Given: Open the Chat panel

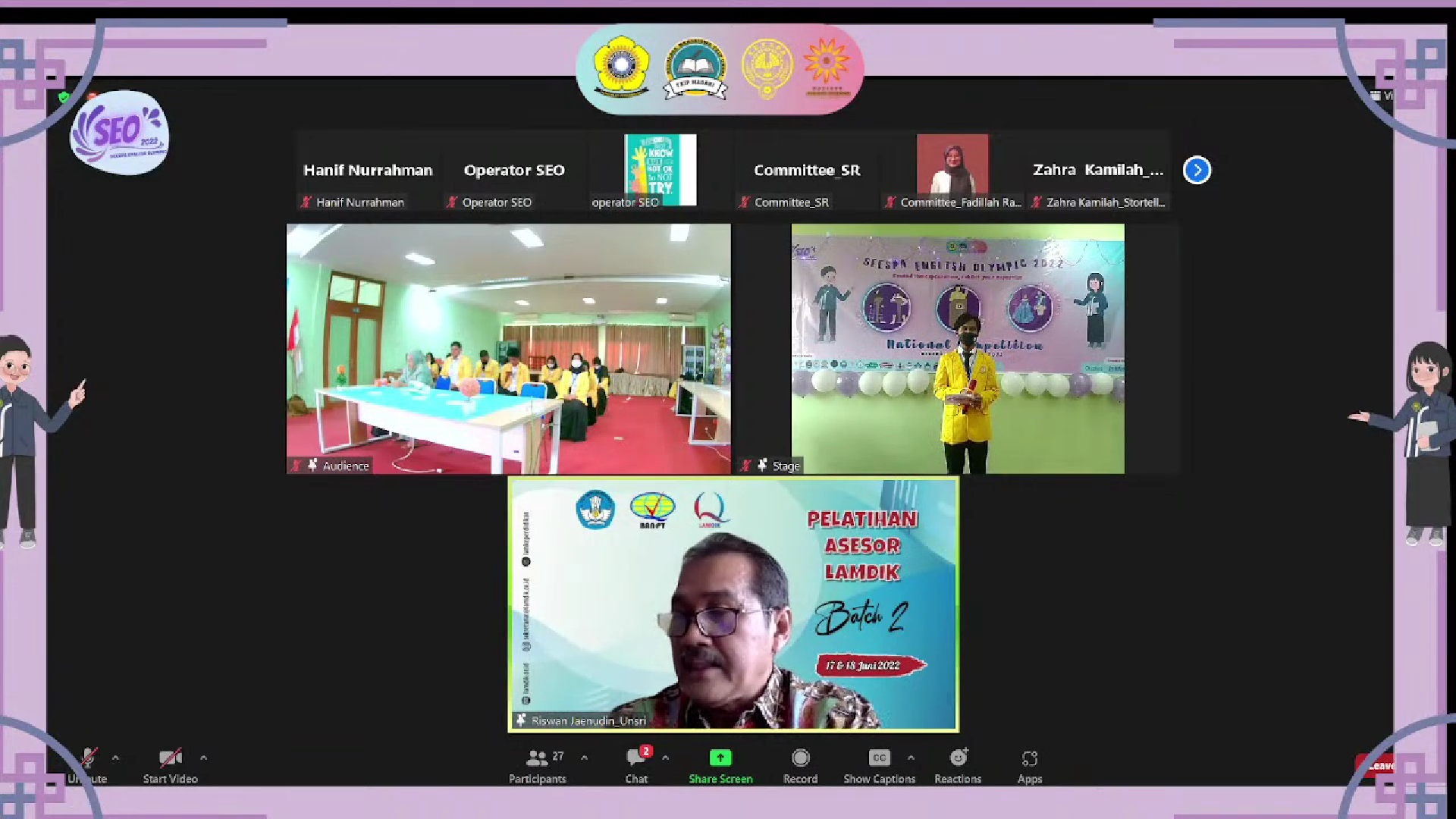Looking at the screenshot, I should tap(637, 766).
